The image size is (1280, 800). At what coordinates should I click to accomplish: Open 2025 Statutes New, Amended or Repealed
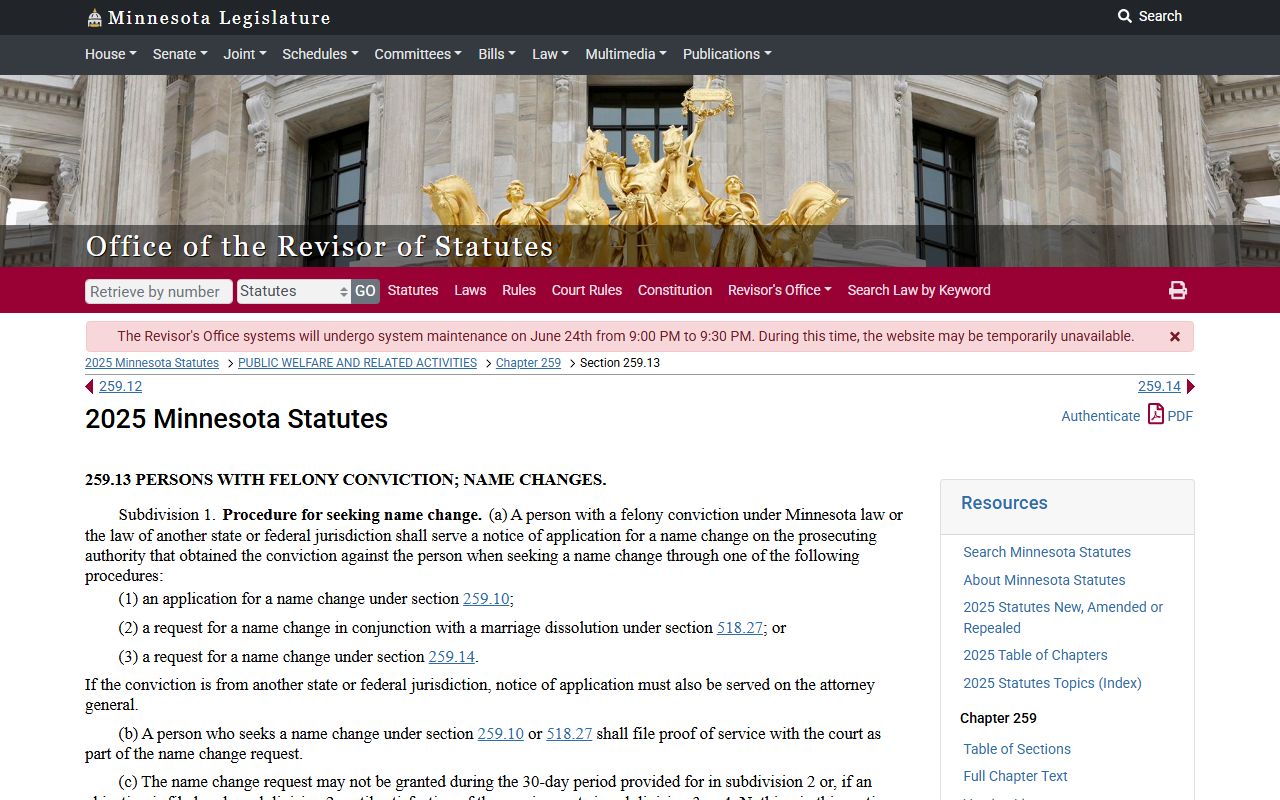pyautogui.click(x=1063, y=618)
